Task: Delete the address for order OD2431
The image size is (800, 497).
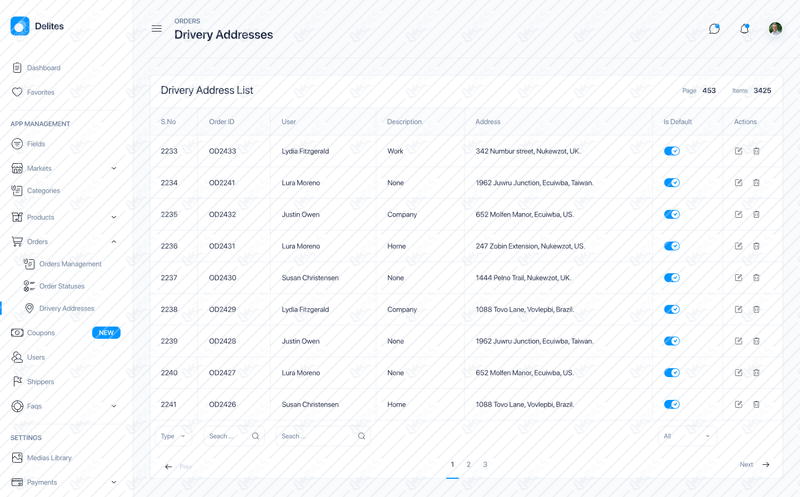Action: (756, 246)
